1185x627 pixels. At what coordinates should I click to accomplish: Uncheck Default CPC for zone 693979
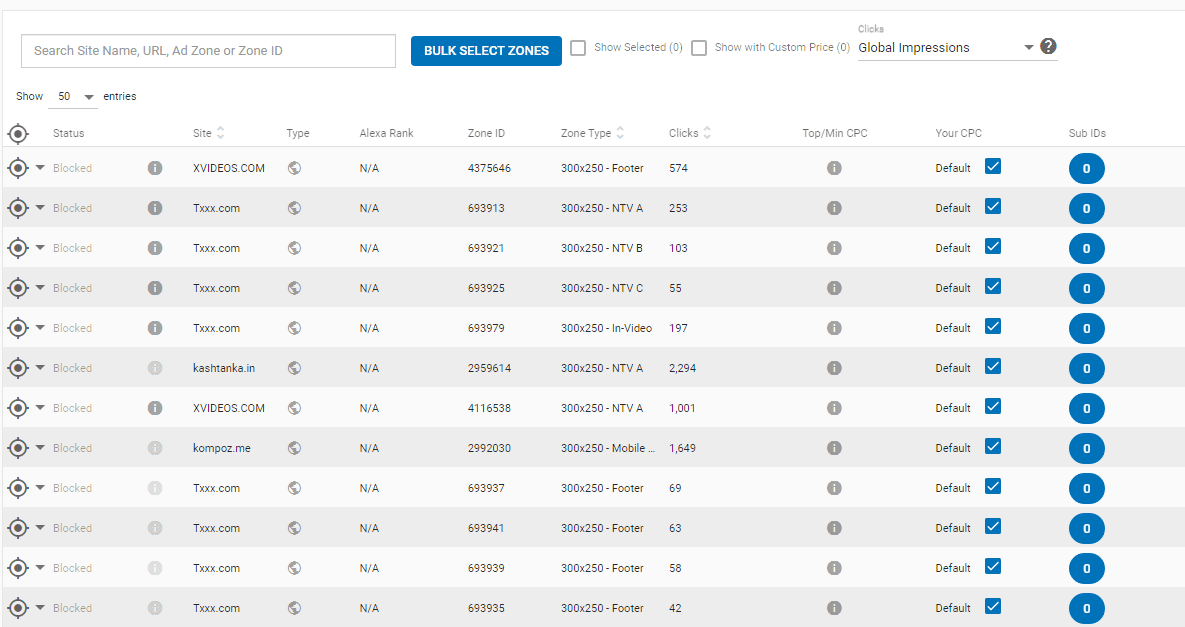coord(993,326)
